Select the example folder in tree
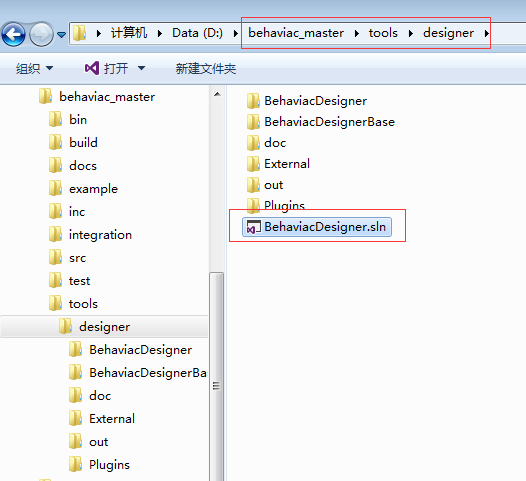Image resolution: width=526 pixels, height=481 pixels. click(x=93, y=189)
